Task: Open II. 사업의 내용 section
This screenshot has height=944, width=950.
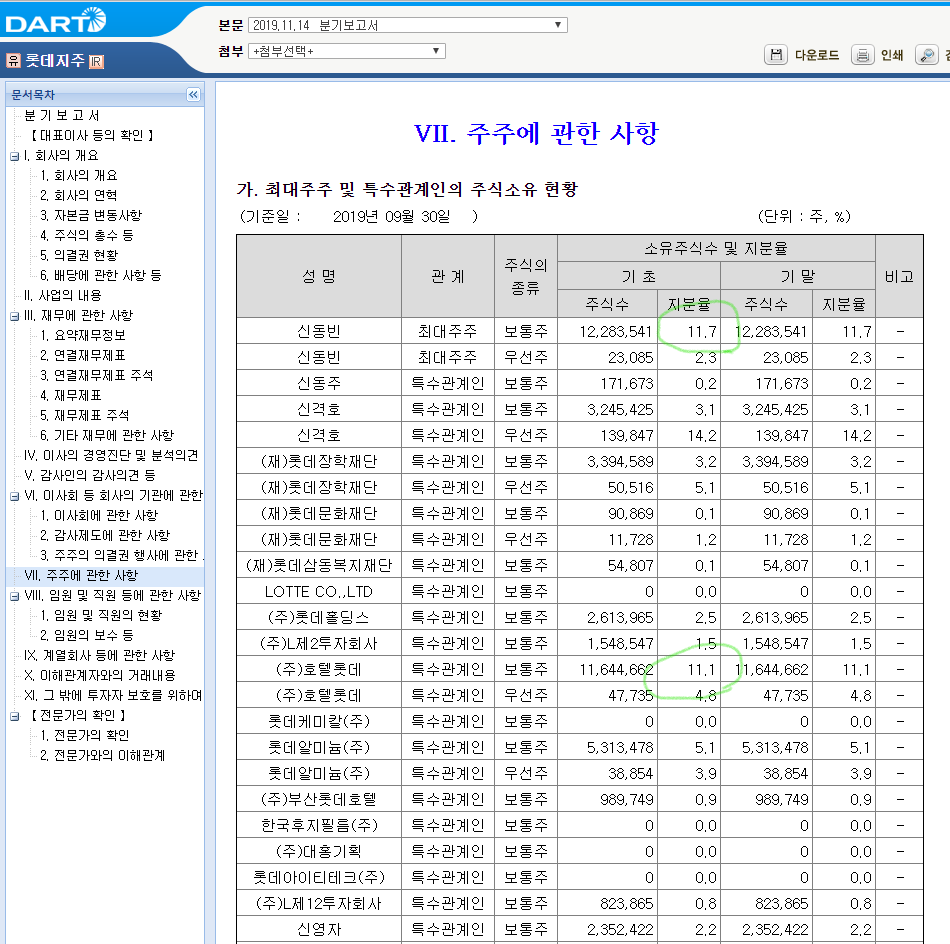Action: [63, 295]
